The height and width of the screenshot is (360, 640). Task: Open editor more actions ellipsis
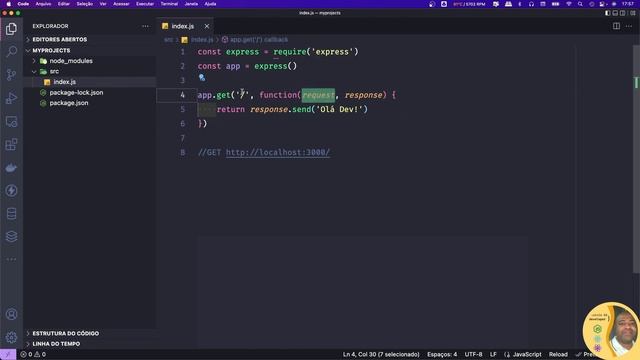629,26
